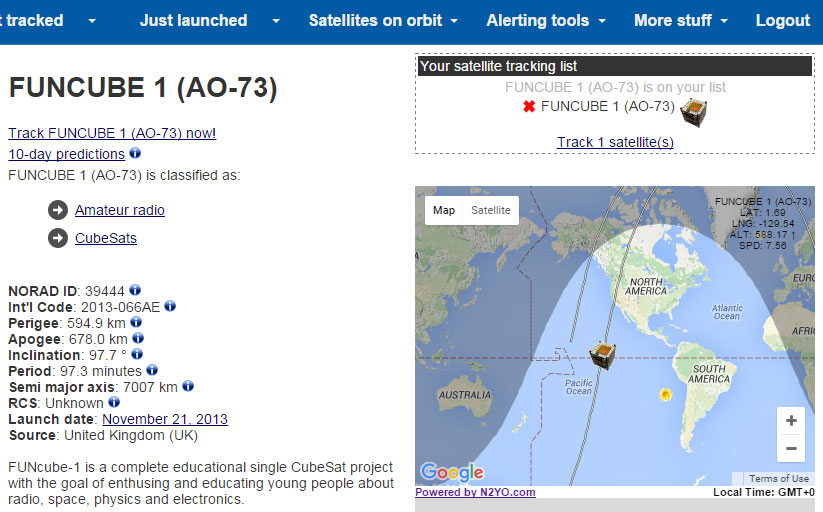Screen dimensions: 823x512
Task: Zoom in on map with plus button
Action: point(791,421)
